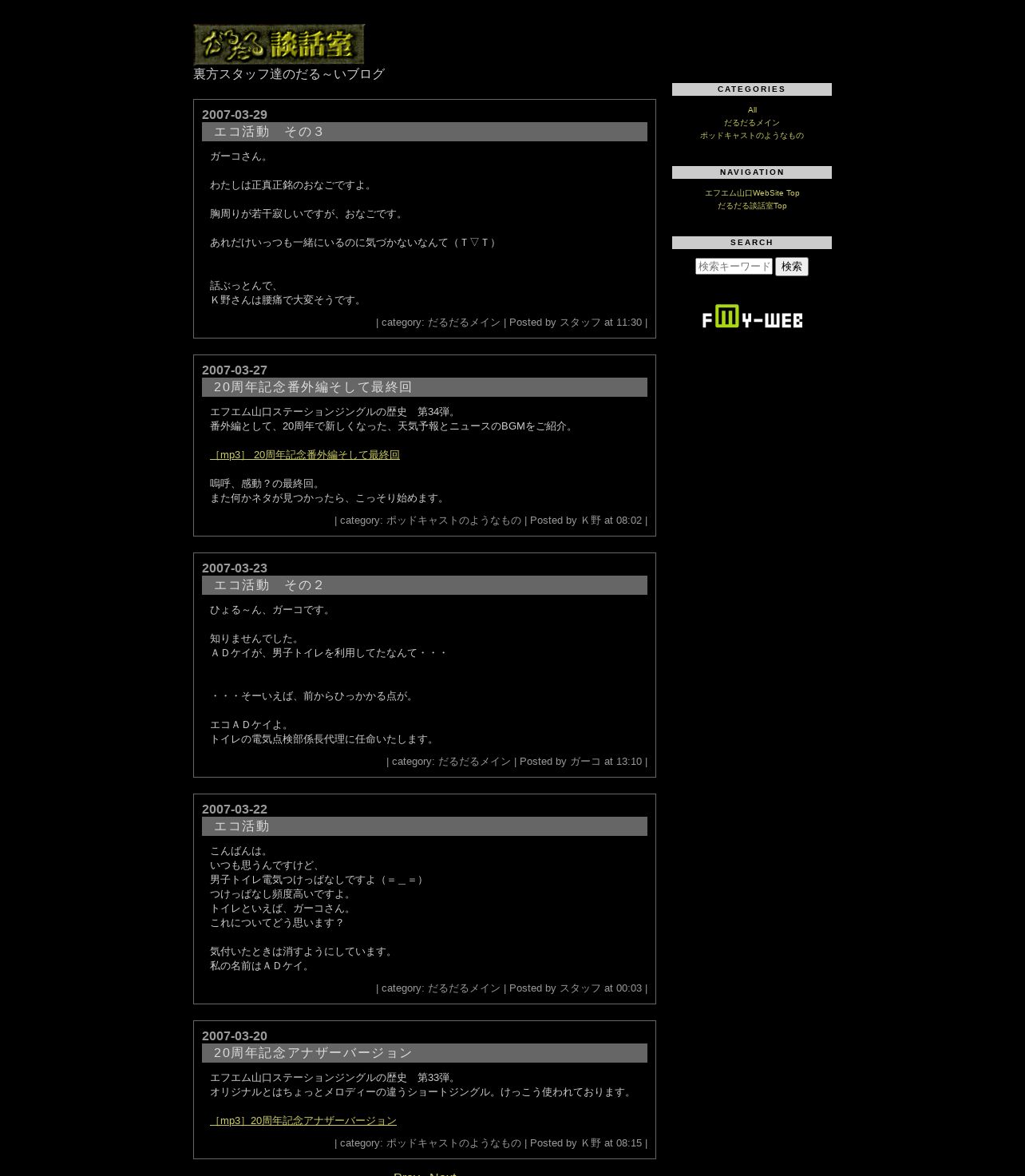Click text わたしは正真正銘のおなごですよ。
The height and width of the screenshot is (1176, 1025).
[x=293, y=185]
